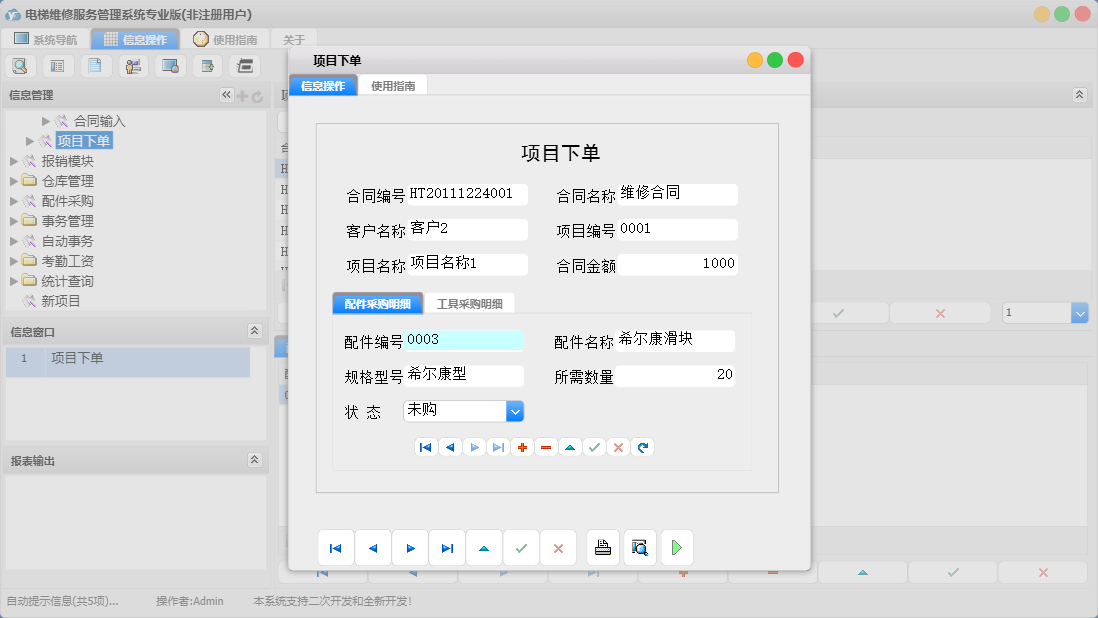Add a new part with the red plus icon
Viewport: 1098px width, 618px height.
click(x=522, y=447)
